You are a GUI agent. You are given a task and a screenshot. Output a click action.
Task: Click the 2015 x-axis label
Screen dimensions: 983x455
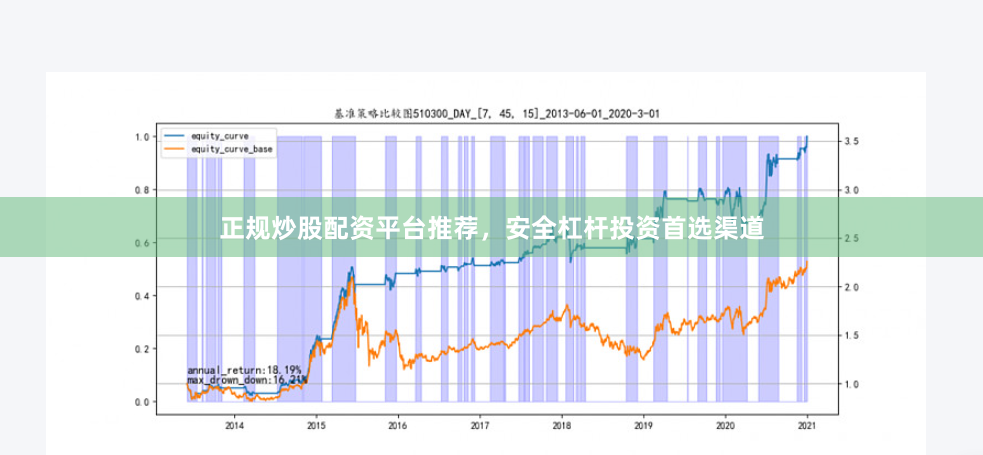point(316,426)
